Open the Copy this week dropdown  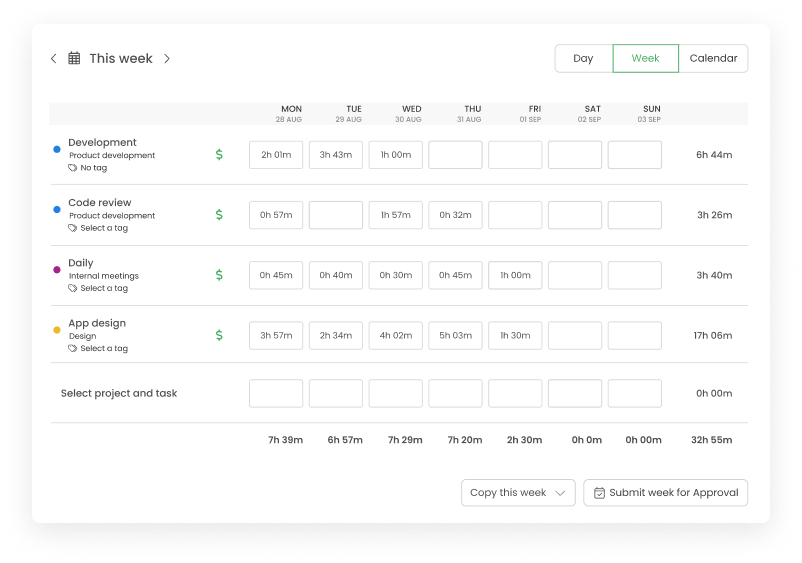pyautogui.click(x=518, y=492)
